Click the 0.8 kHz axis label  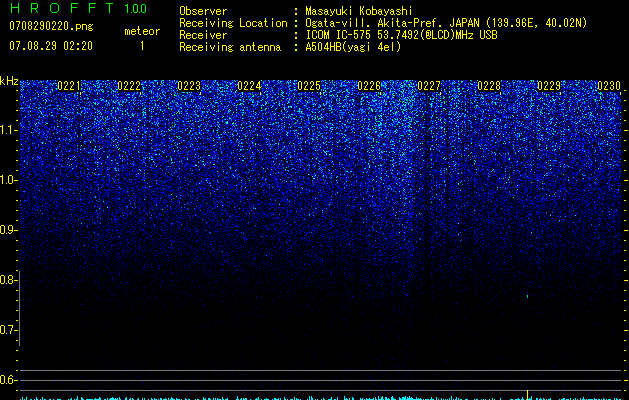[x=9, y=280]
